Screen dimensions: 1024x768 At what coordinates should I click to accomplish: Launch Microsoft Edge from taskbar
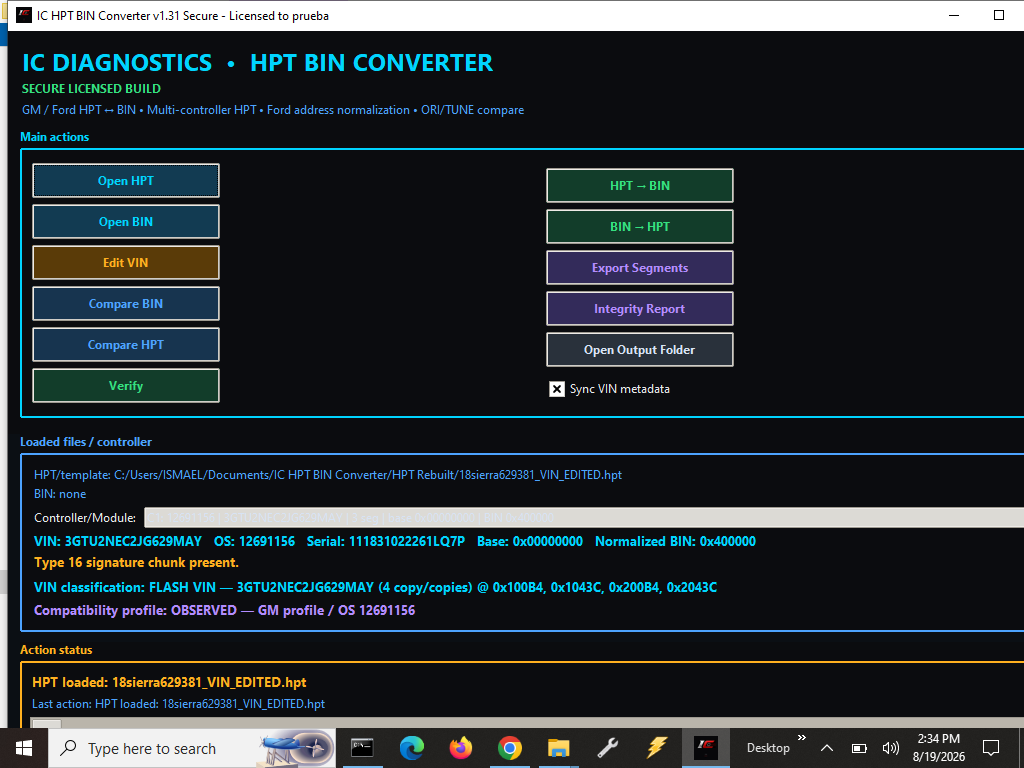[411, 748]
